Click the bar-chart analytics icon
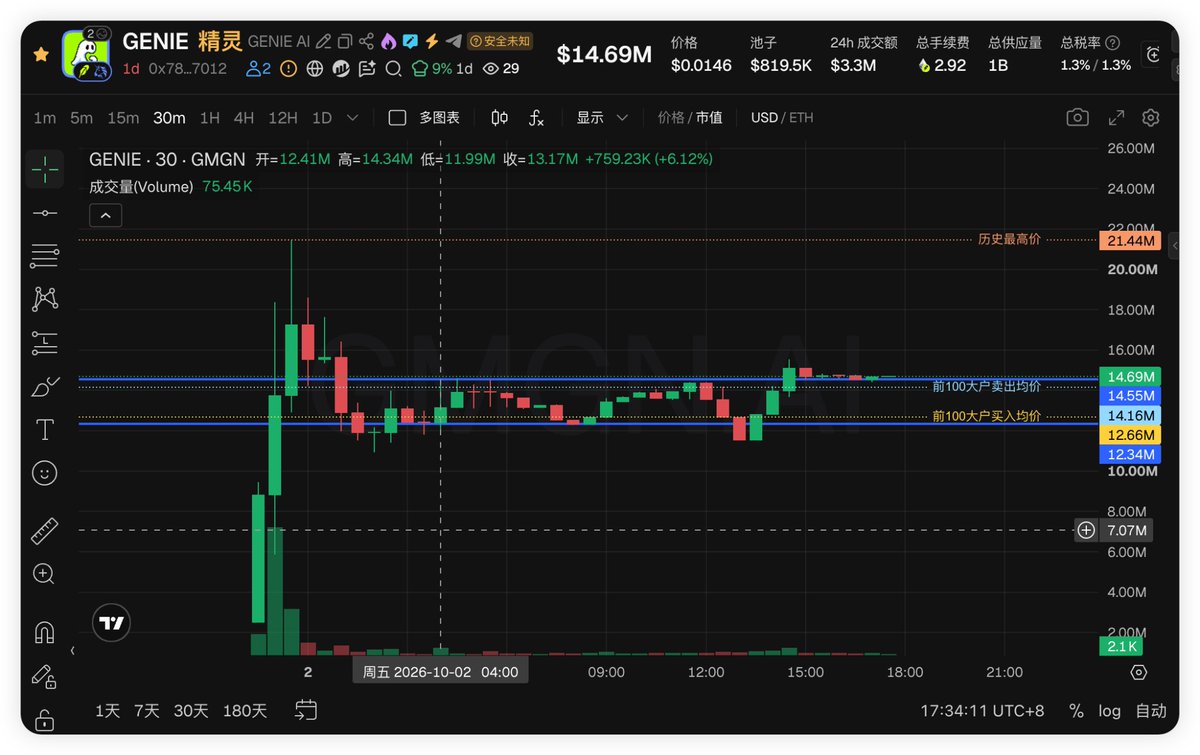Screen dimensions: 1200x755 click(x=341, y=69)
